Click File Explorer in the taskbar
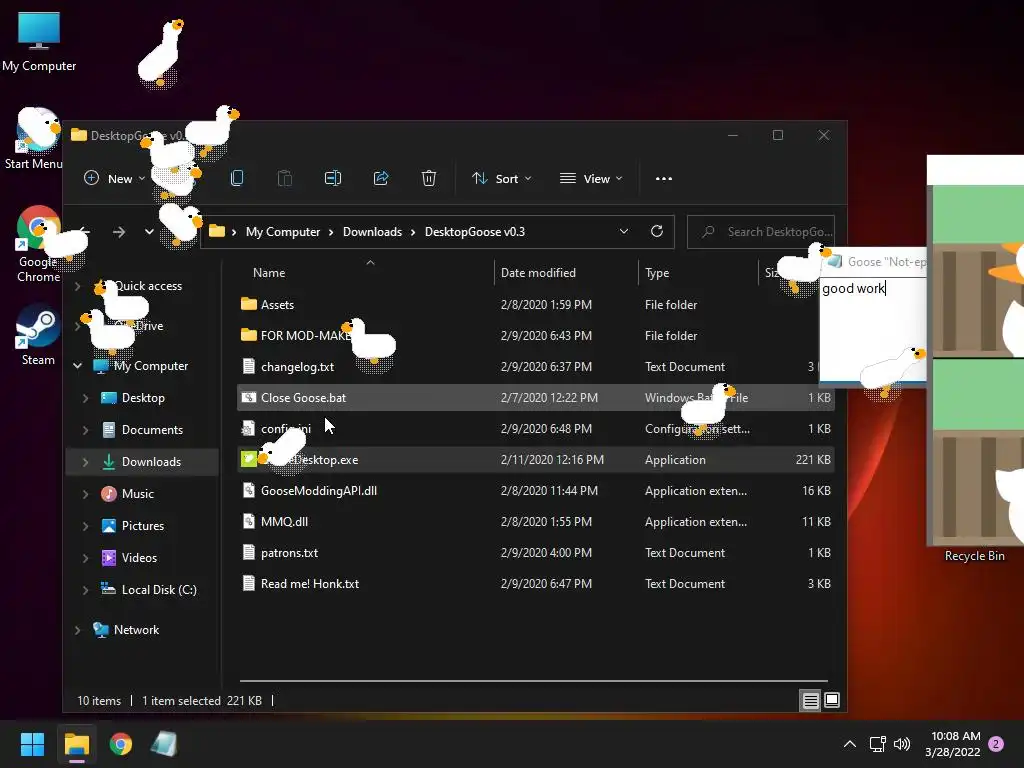This screenshot has height=768, width=1024. [x=76, y=744]
